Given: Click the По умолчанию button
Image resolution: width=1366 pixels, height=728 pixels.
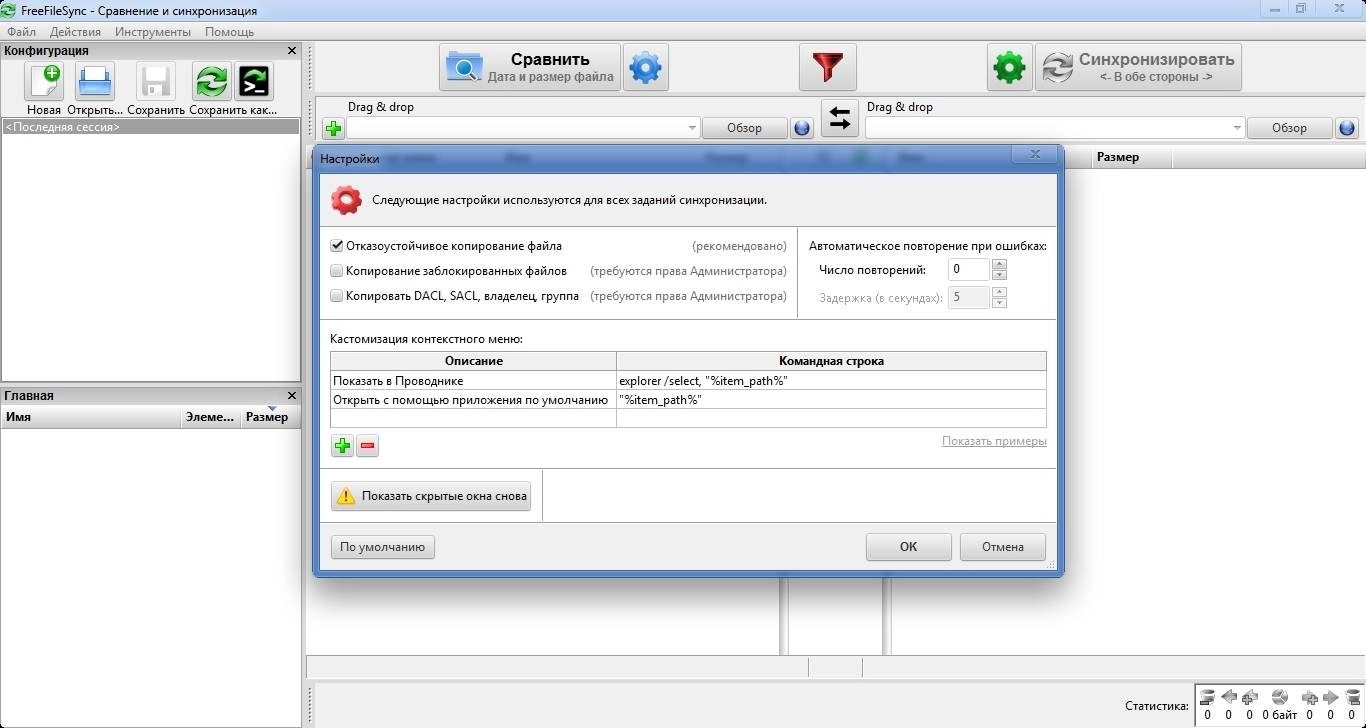Looking at the screenshot, I should [x=383, y=547].
